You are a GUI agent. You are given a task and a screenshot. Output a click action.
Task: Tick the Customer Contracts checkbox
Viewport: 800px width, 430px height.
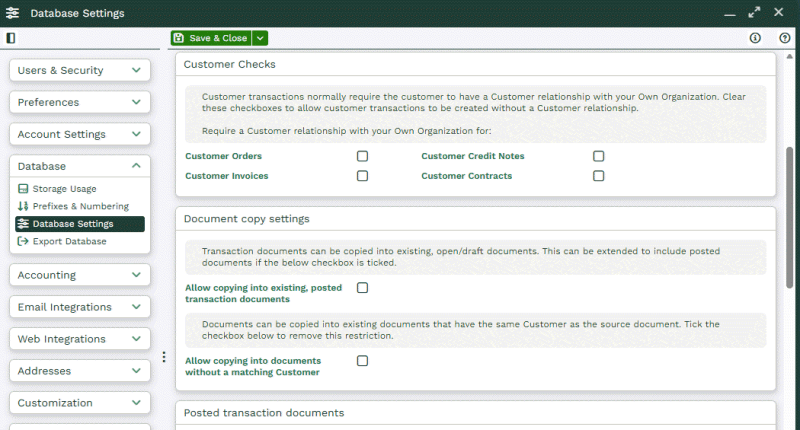pos(598,176)
